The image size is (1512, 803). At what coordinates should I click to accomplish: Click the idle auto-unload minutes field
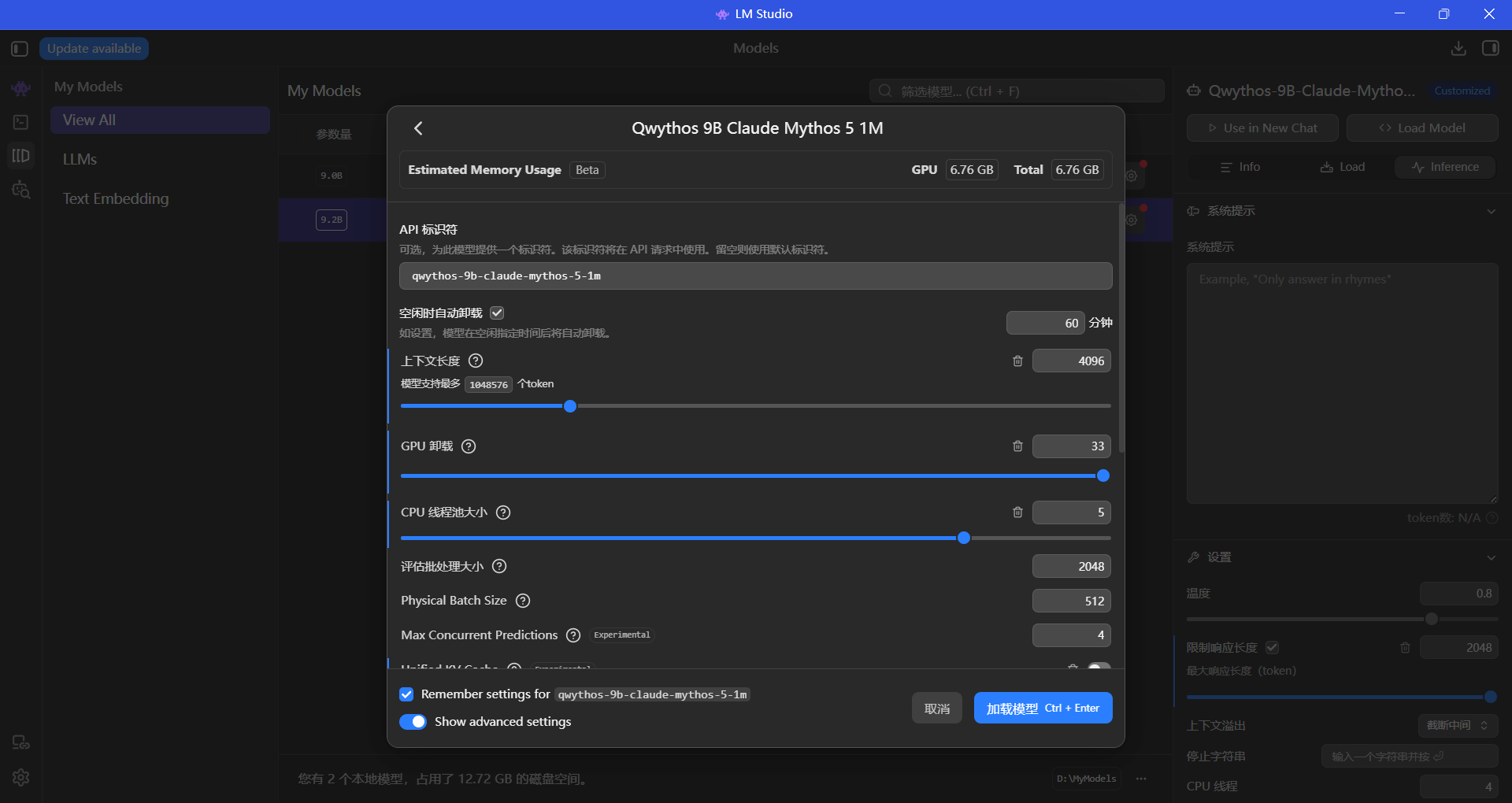coord(1045,323)
